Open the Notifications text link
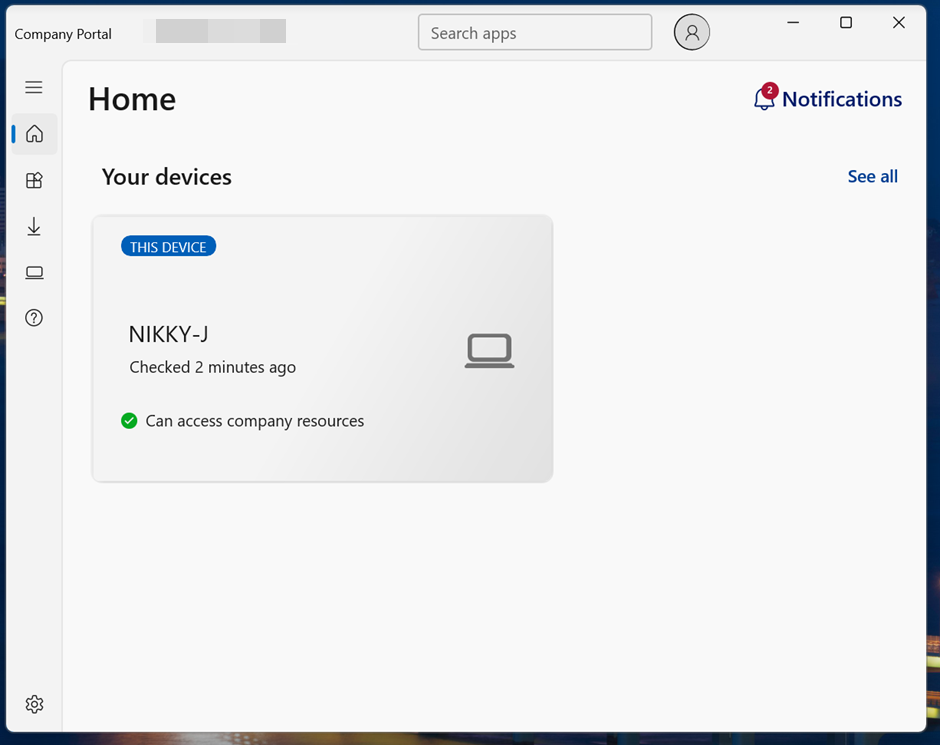This screenshot has height=745, width=940. 841,99
